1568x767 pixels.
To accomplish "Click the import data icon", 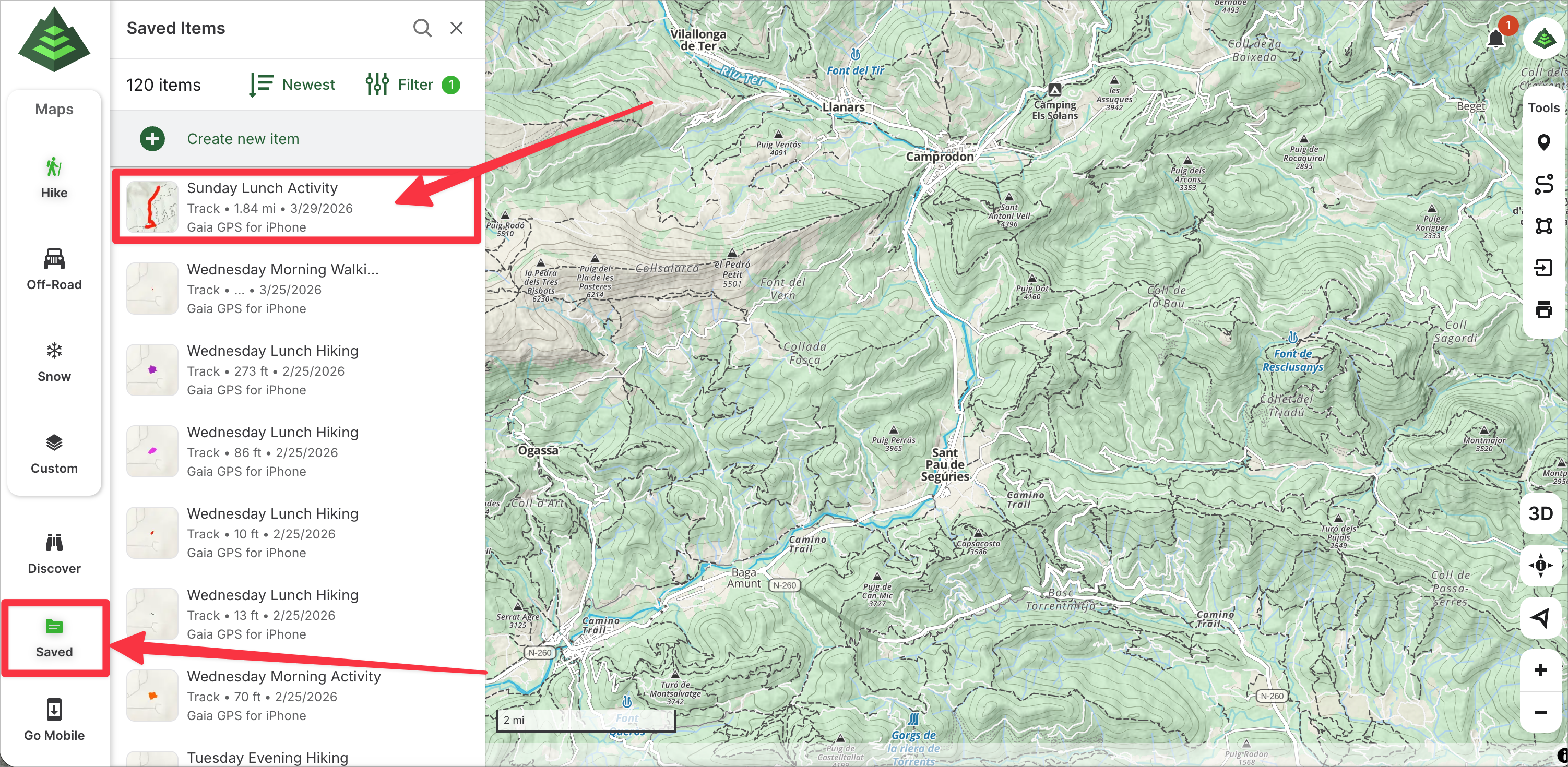I will point(1543,267).
